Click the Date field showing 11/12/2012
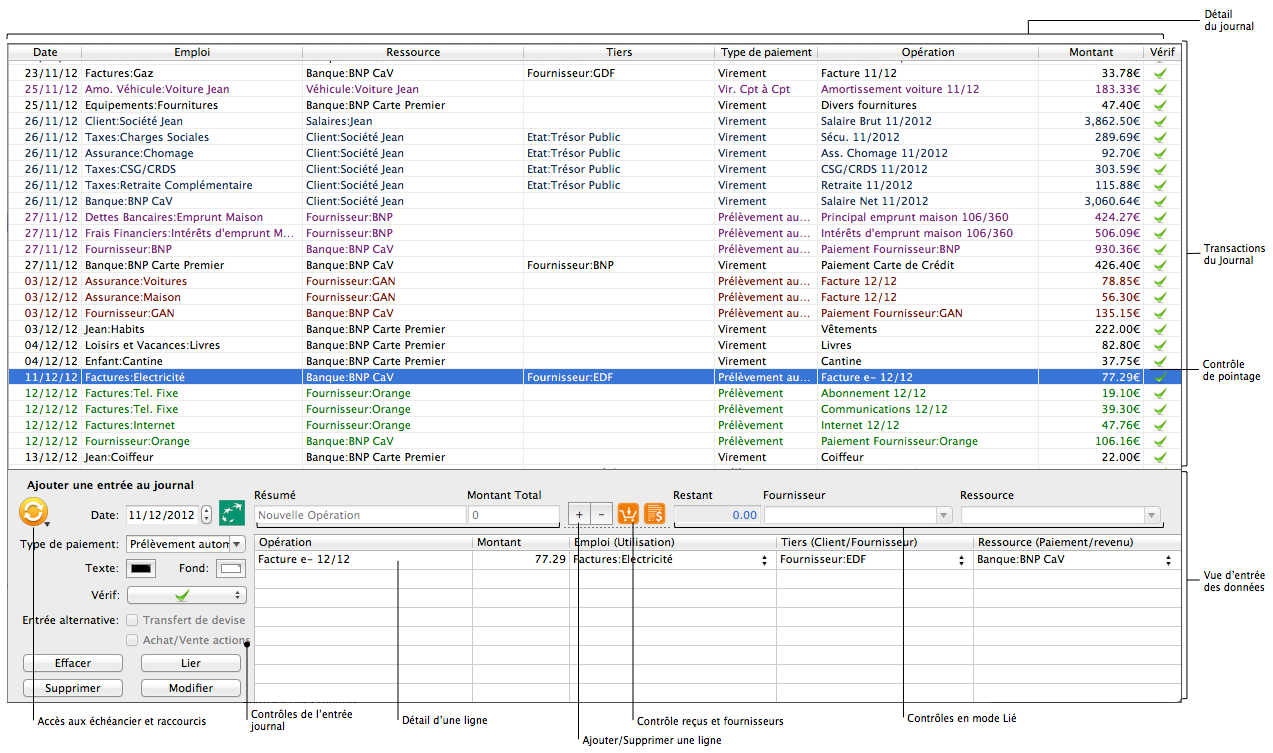Screen dimensions: 1273x753 tap(161, 515)
